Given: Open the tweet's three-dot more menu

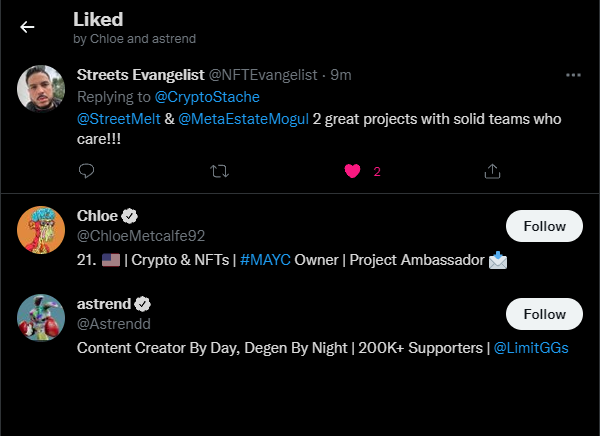Looking at the screenshot, I should point(573,75).
